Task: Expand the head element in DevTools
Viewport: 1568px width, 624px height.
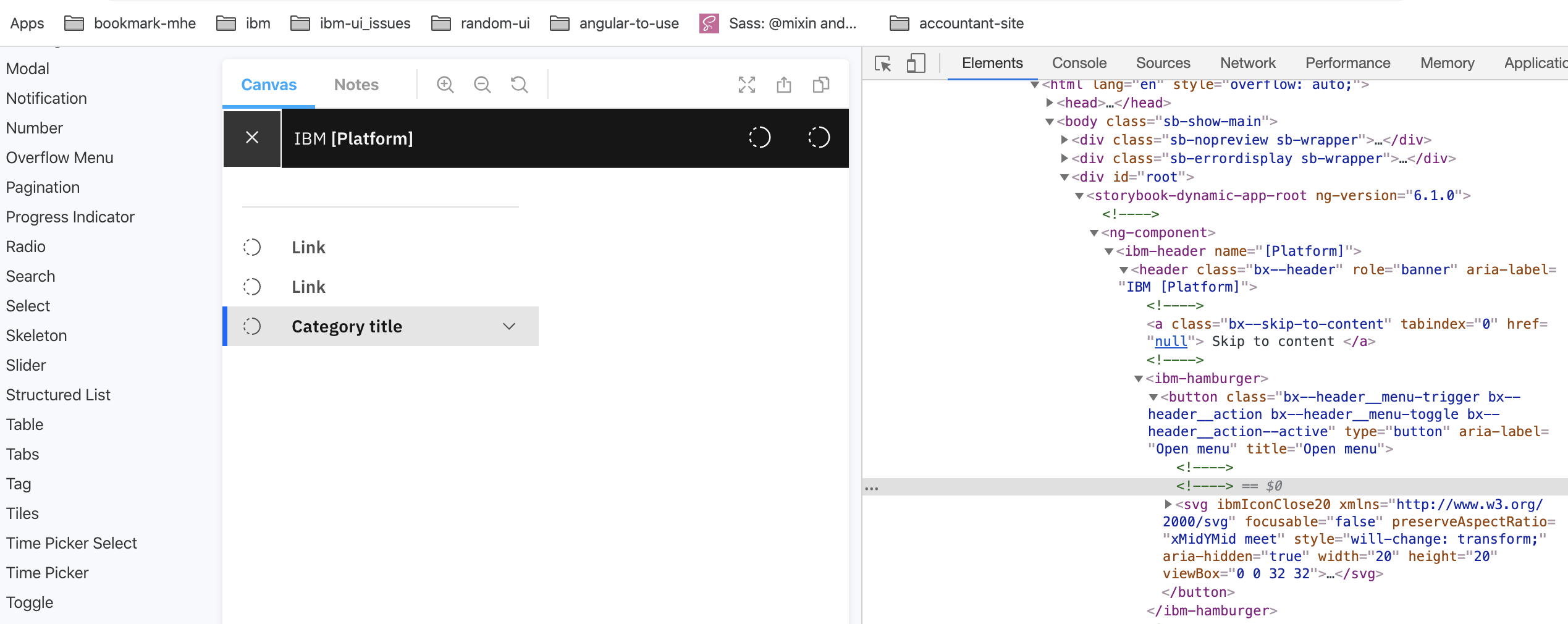Action: (x=1048, y=103)
